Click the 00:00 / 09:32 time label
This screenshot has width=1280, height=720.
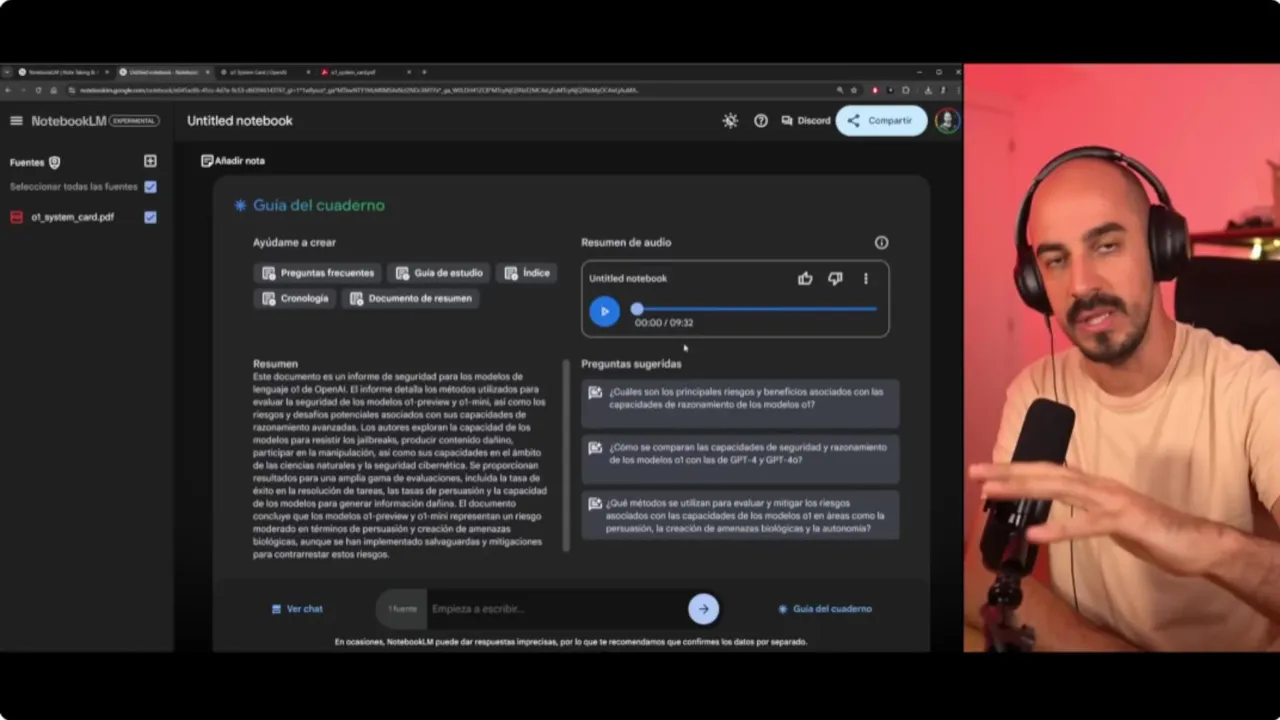664,323
